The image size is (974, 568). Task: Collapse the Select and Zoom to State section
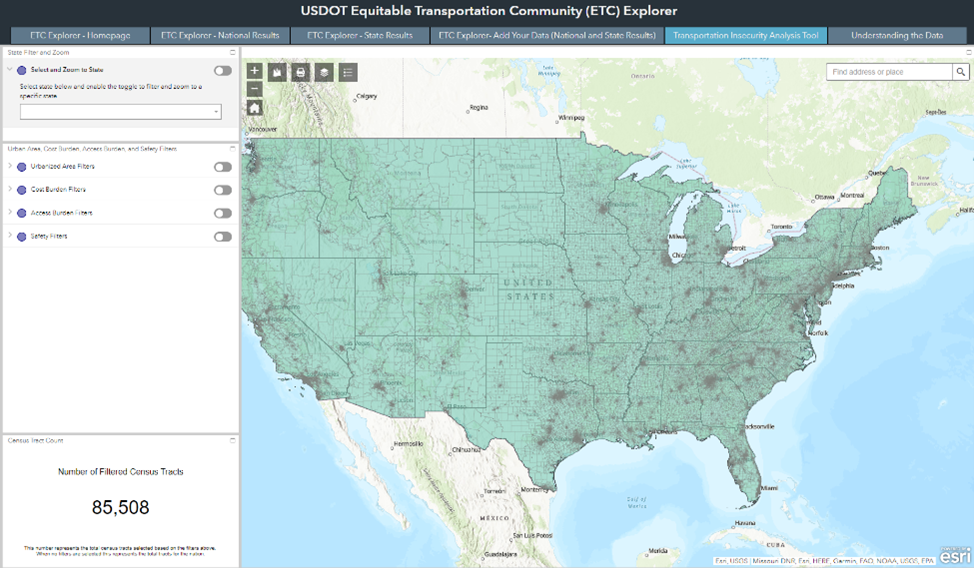point(10,70)
